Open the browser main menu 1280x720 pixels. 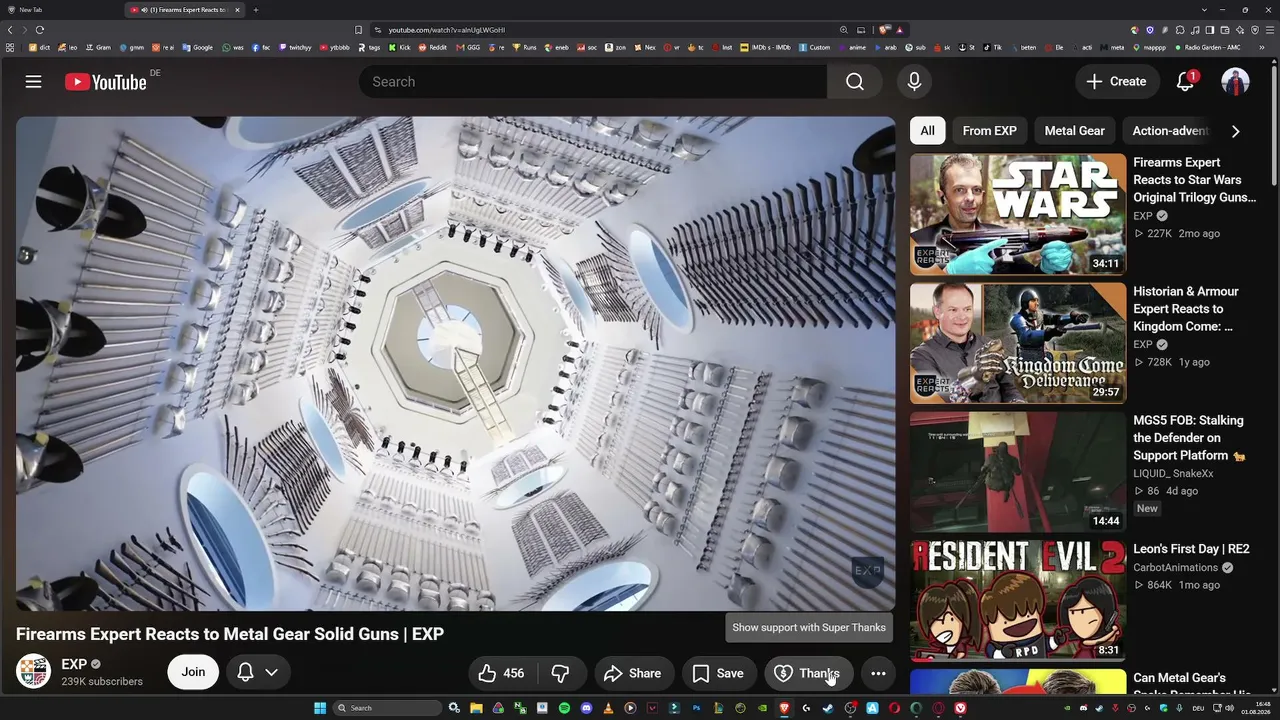[1269, 30]
